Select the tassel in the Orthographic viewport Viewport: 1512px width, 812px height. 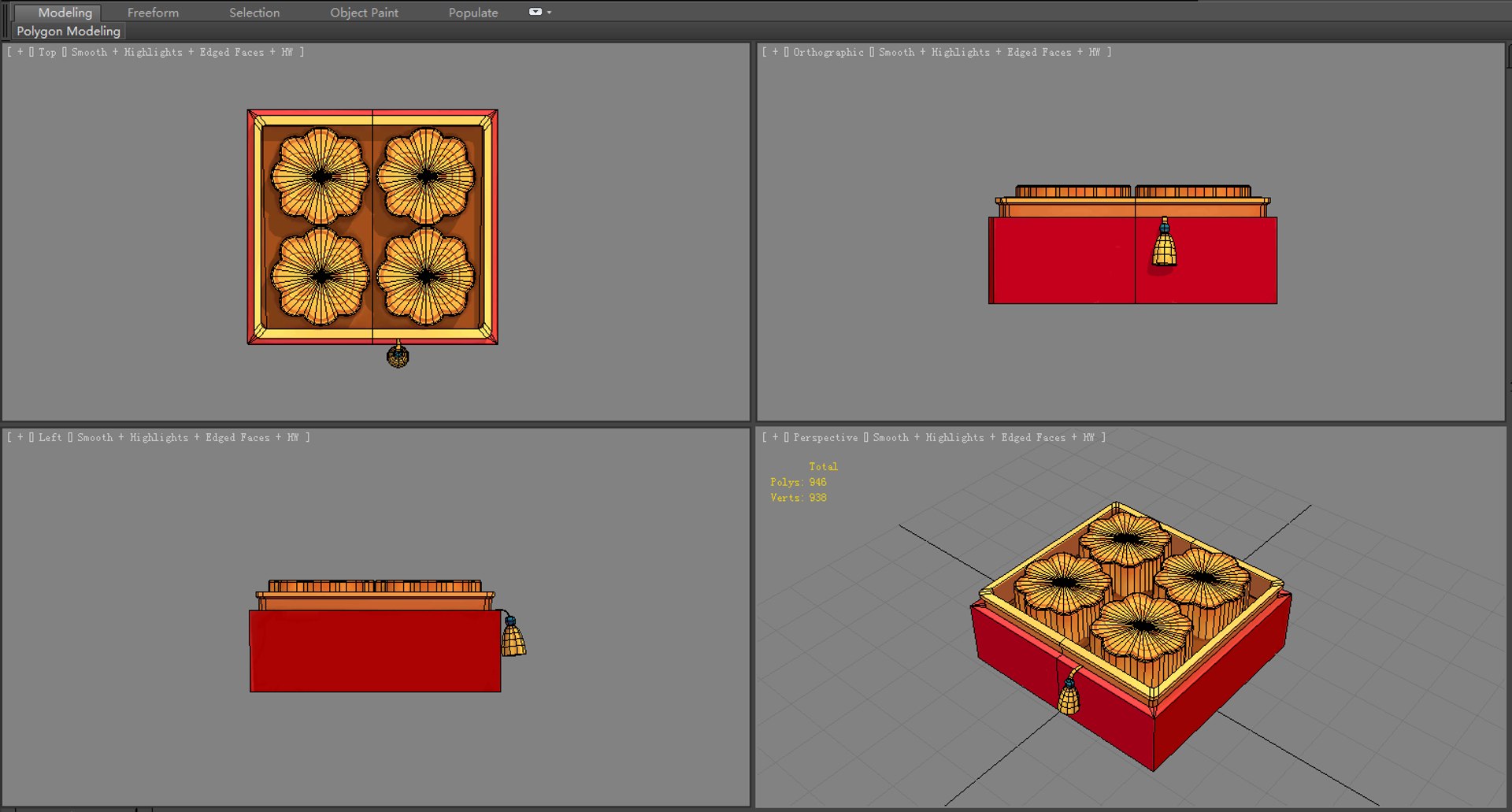click(1164, 245)
